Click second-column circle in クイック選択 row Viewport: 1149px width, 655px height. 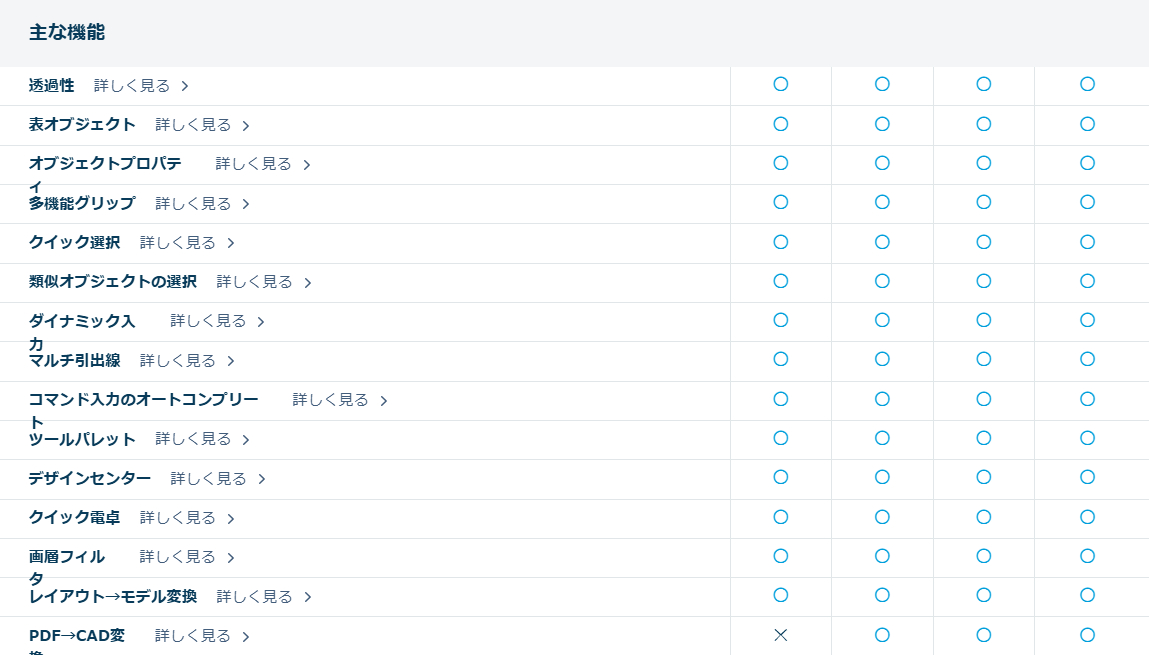[x=882, y=242]
